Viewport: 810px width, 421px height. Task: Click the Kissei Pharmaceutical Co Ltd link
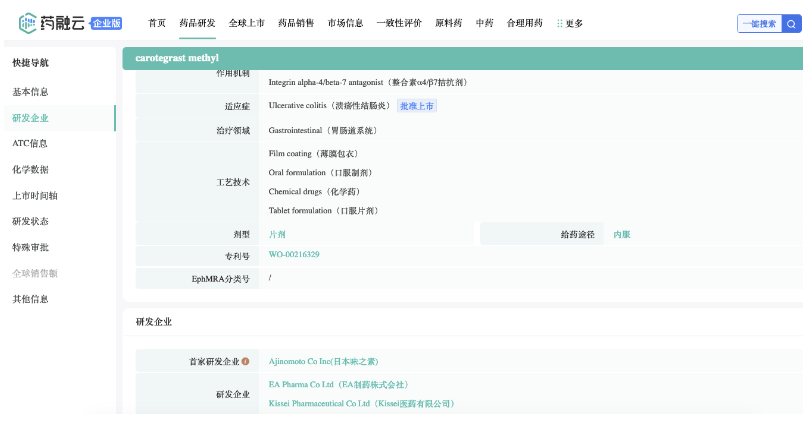pos(361,403)
